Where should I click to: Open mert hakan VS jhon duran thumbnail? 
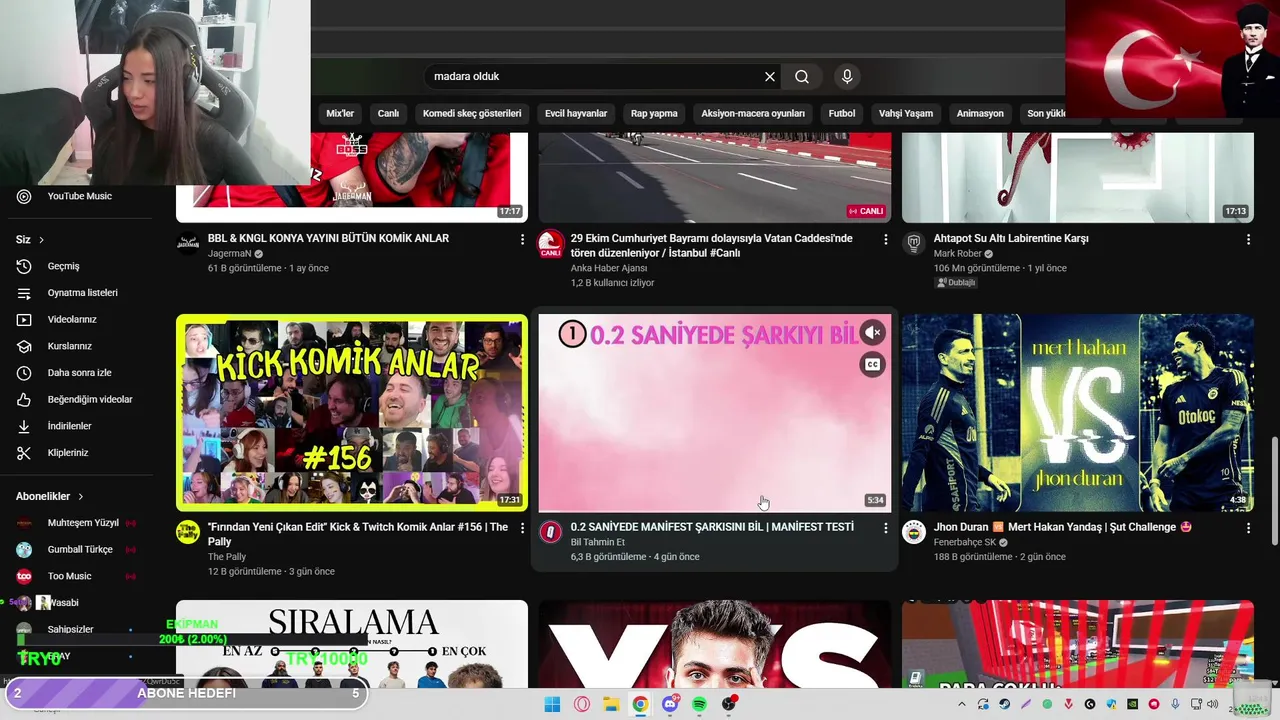pos(1078,413)
